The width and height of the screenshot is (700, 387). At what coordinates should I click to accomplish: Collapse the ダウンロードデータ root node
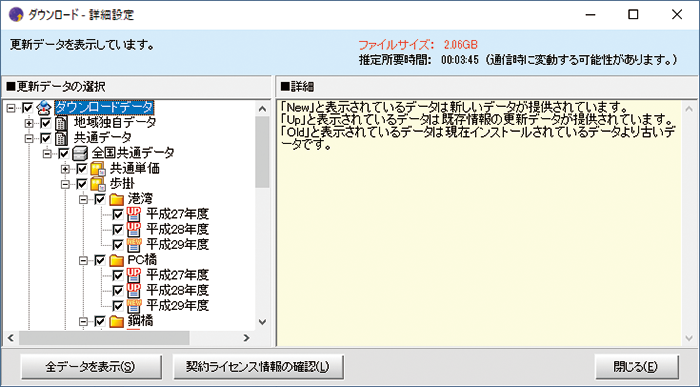11,108
